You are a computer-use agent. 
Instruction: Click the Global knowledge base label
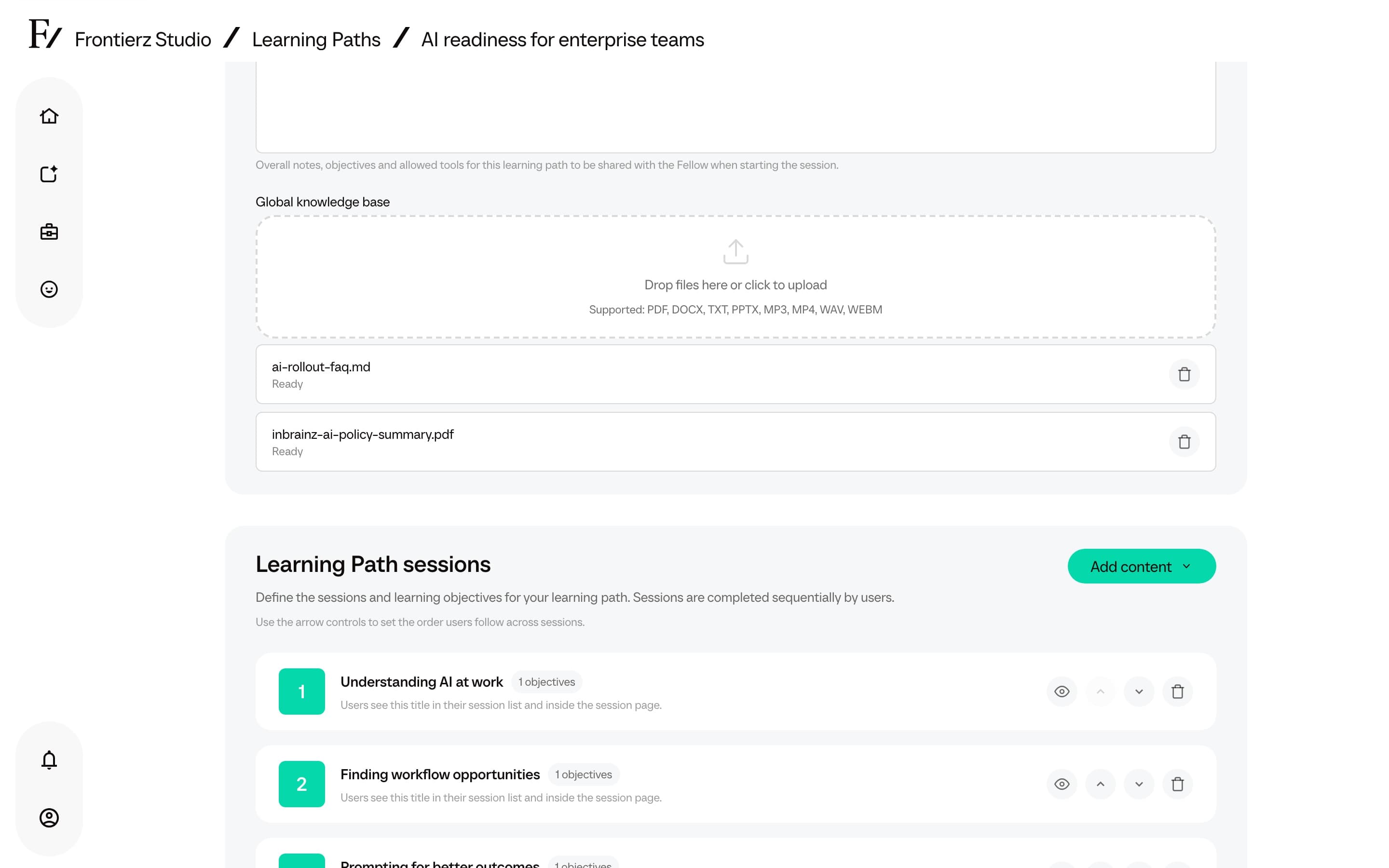pos(322,202)
